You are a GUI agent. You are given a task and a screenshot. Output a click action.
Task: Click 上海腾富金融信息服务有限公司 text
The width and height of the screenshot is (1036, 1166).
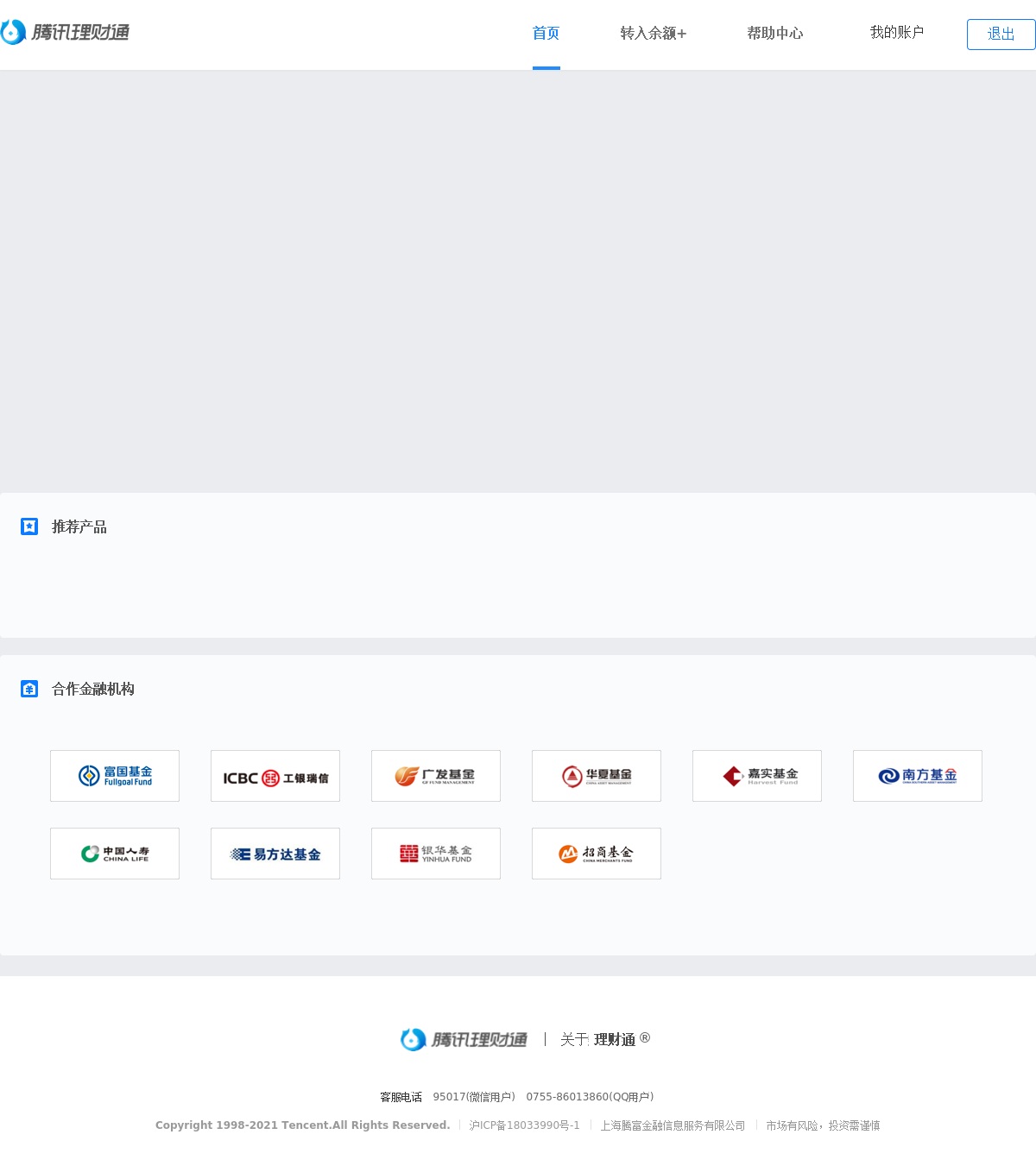(673, 1125)
